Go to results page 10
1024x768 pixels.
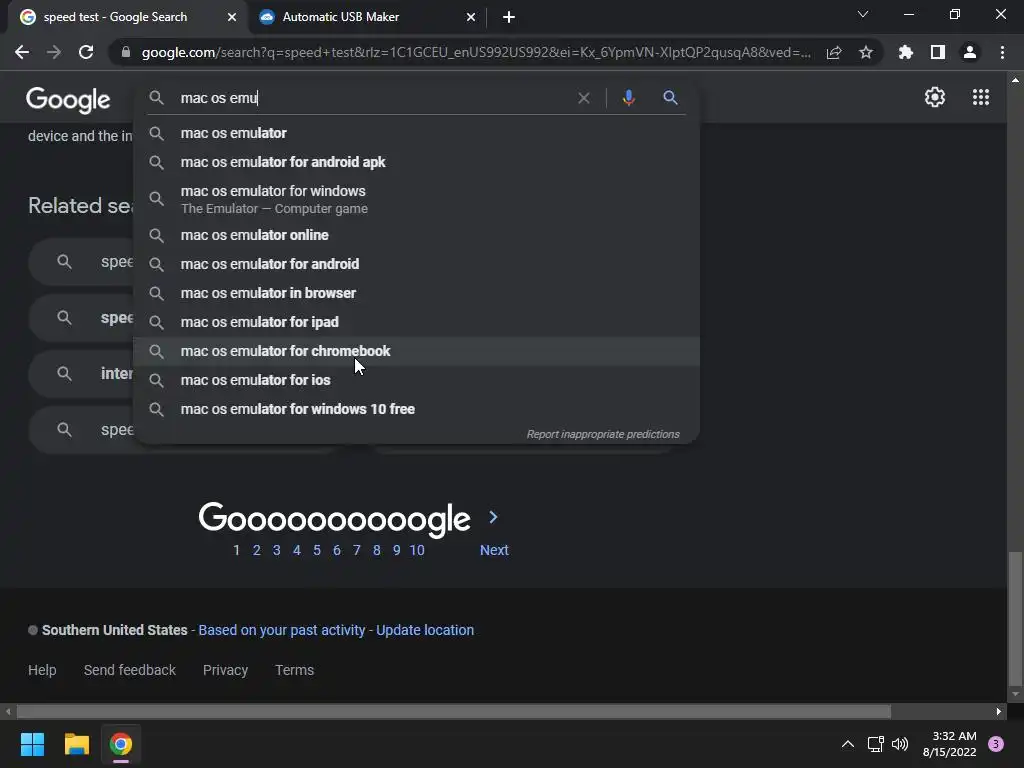(x=417, y=551)
